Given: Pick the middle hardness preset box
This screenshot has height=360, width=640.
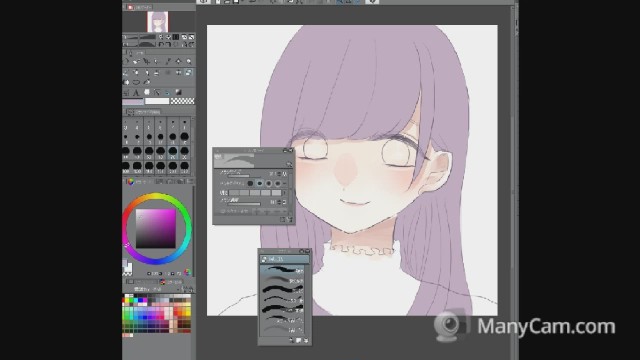Looking at the screenshot, I should (x=255, y=193).
